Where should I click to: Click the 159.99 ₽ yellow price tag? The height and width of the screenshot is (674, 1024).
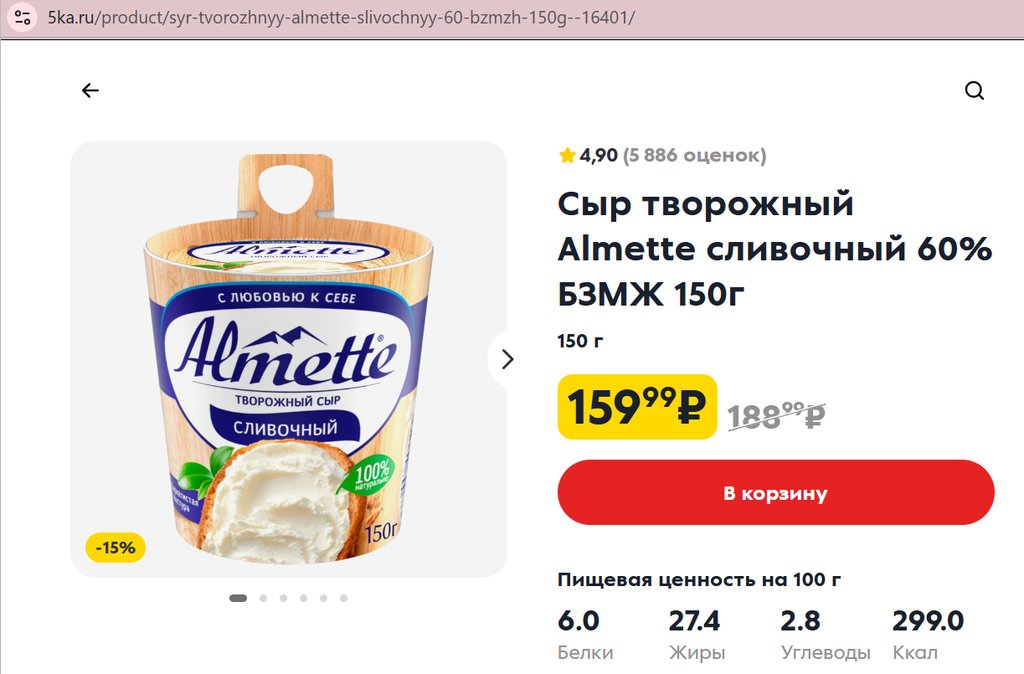[637, 406]
